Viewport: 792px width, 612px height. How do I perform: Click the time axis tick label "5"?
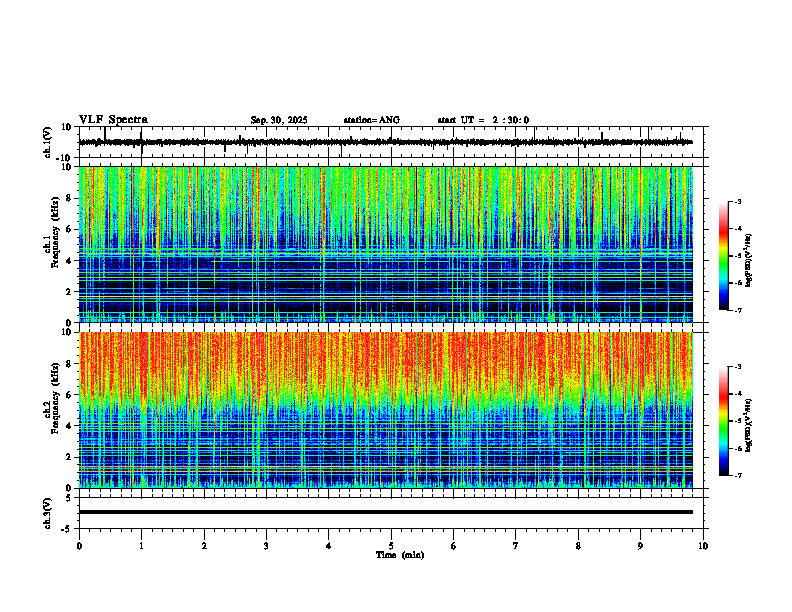tap(391, 546)
